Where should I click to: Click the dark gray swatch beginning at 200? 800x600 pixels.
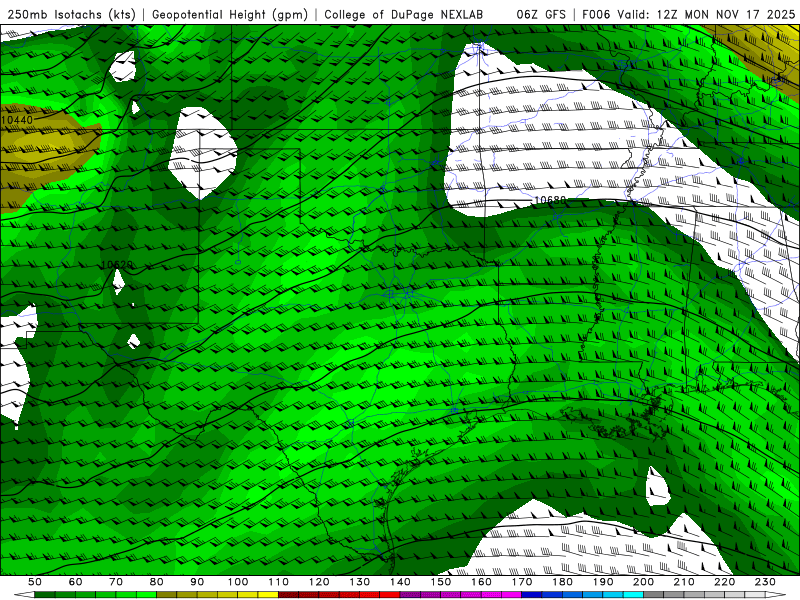tap(654, 594)
